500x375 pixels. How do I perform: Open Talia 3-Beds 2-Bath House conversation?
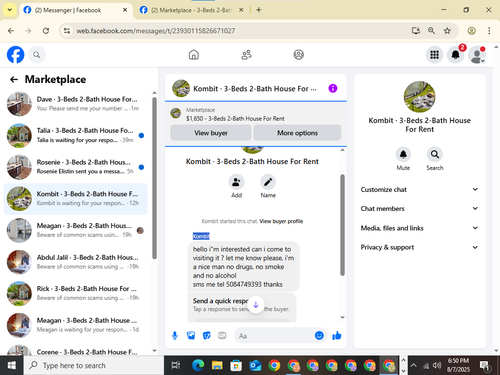76,135
